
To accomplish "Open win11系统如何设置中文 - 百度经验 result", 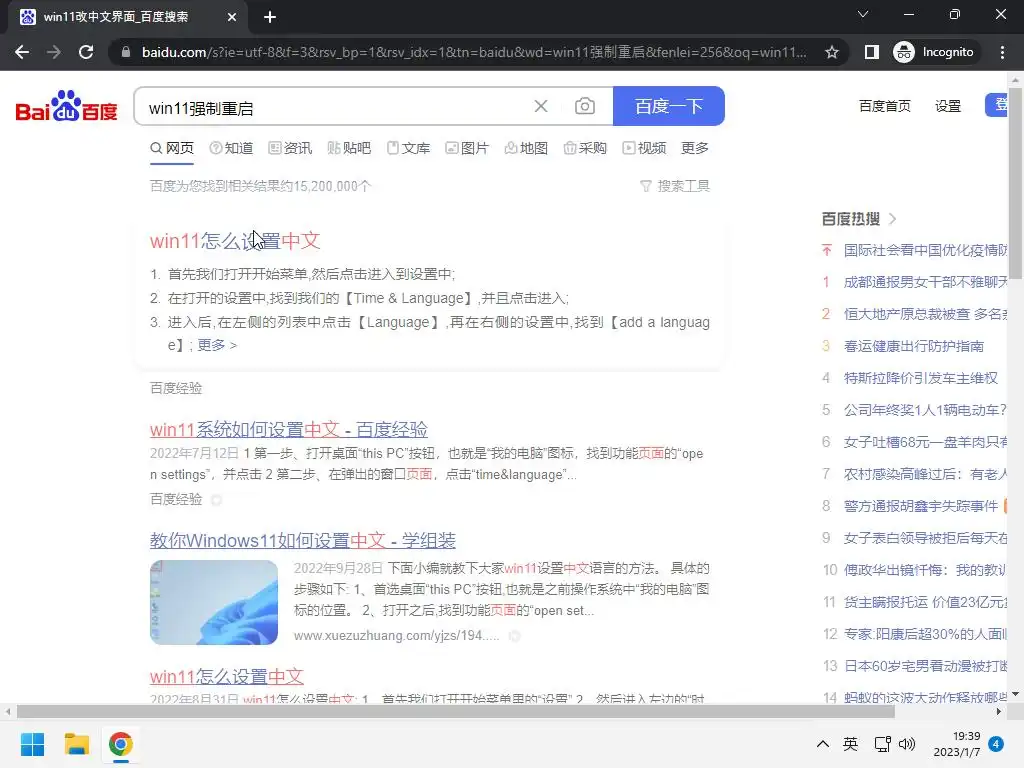I will click(x=289, y=430).
